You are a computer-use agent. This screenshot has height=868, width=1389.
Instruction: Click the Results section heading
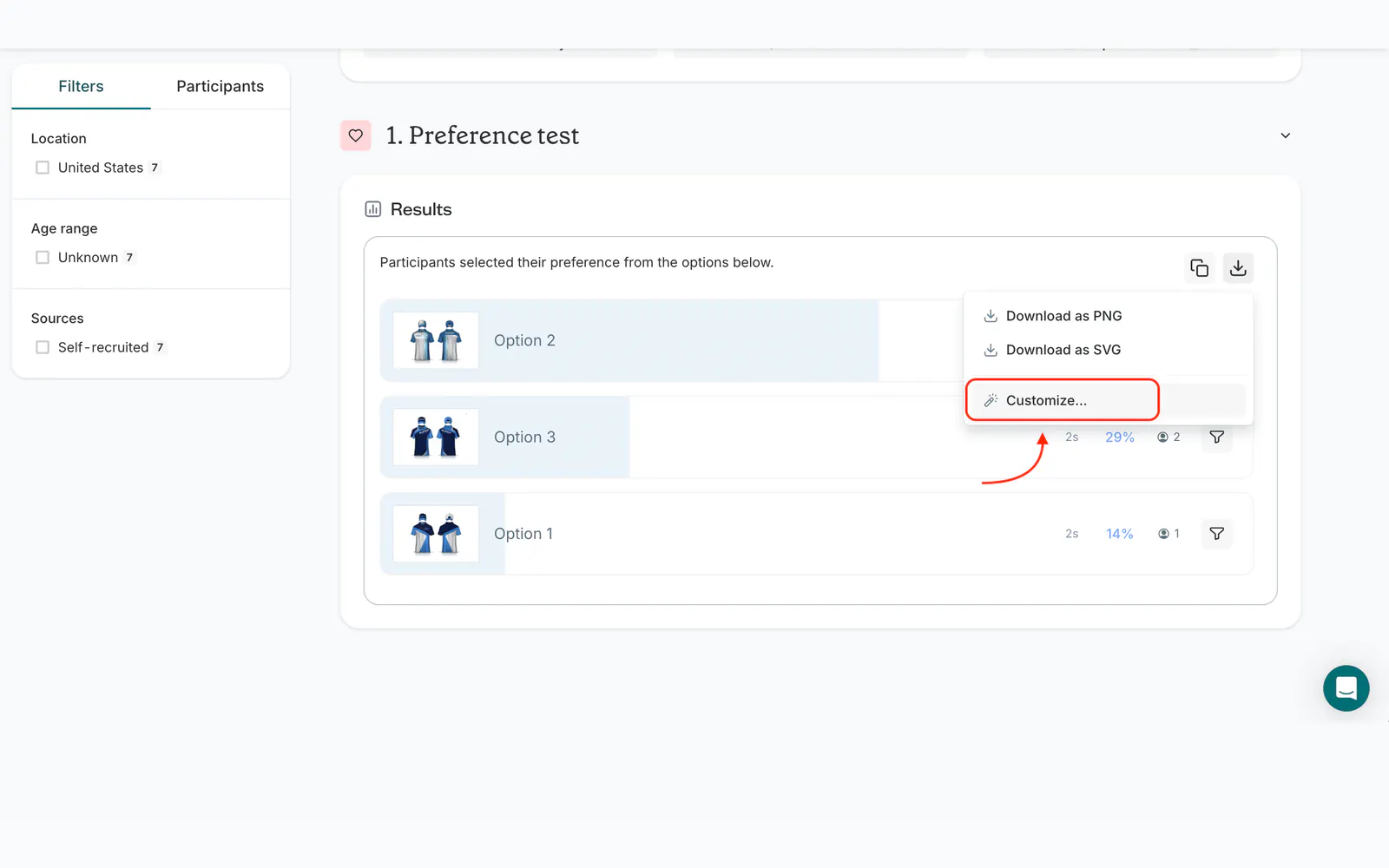pyautogui.click(x=421, y=209)
